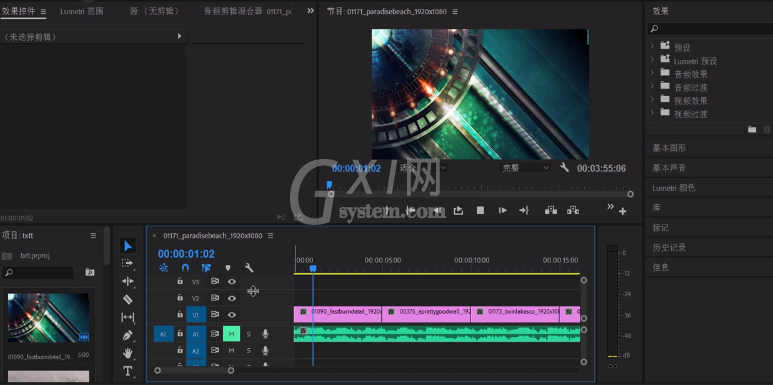773x385 pixels.
Task: Open timeline display settings wrench
Action: (249, 268)
